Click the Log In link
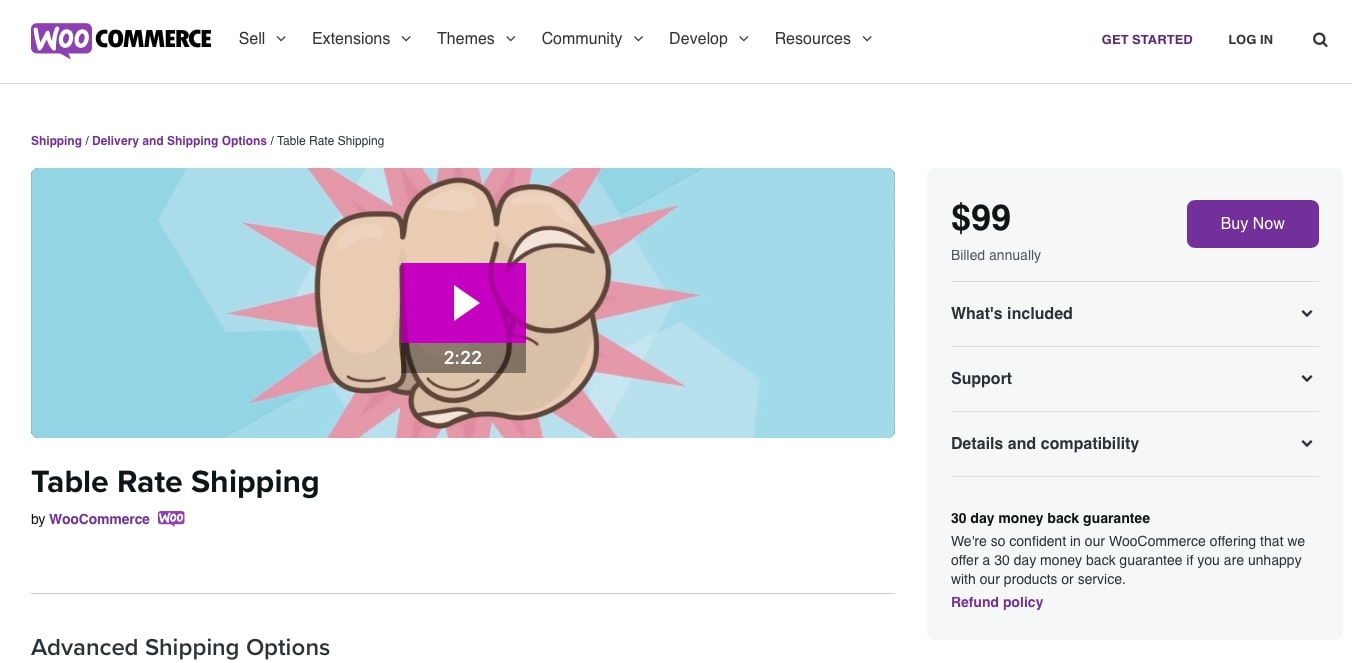Viewport: 1352px width, 663px height. pyautogui.click(x=1250, y=40)
